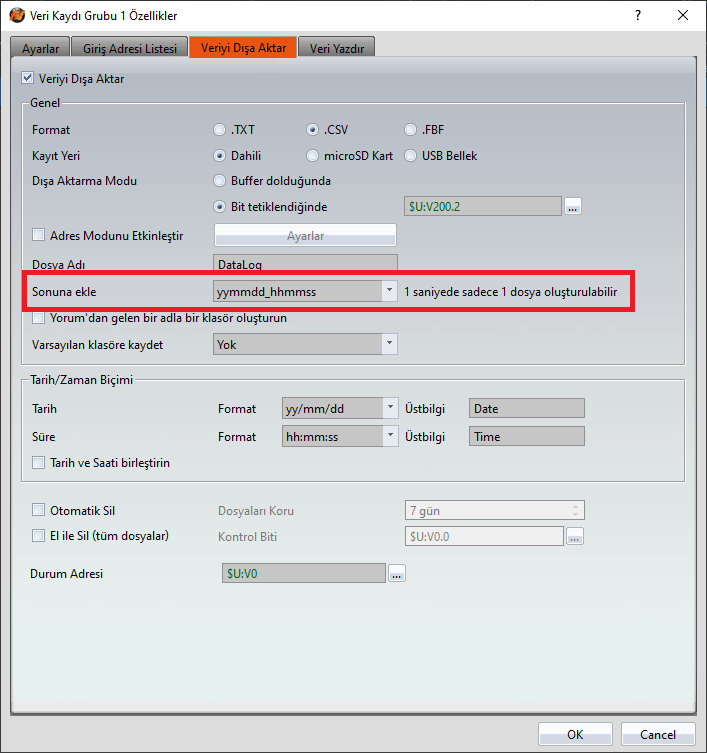Expand the Varsayılan klasöre kaydet dropdown
The height and width of the screenshot is (753, 707).
(389, 344)
